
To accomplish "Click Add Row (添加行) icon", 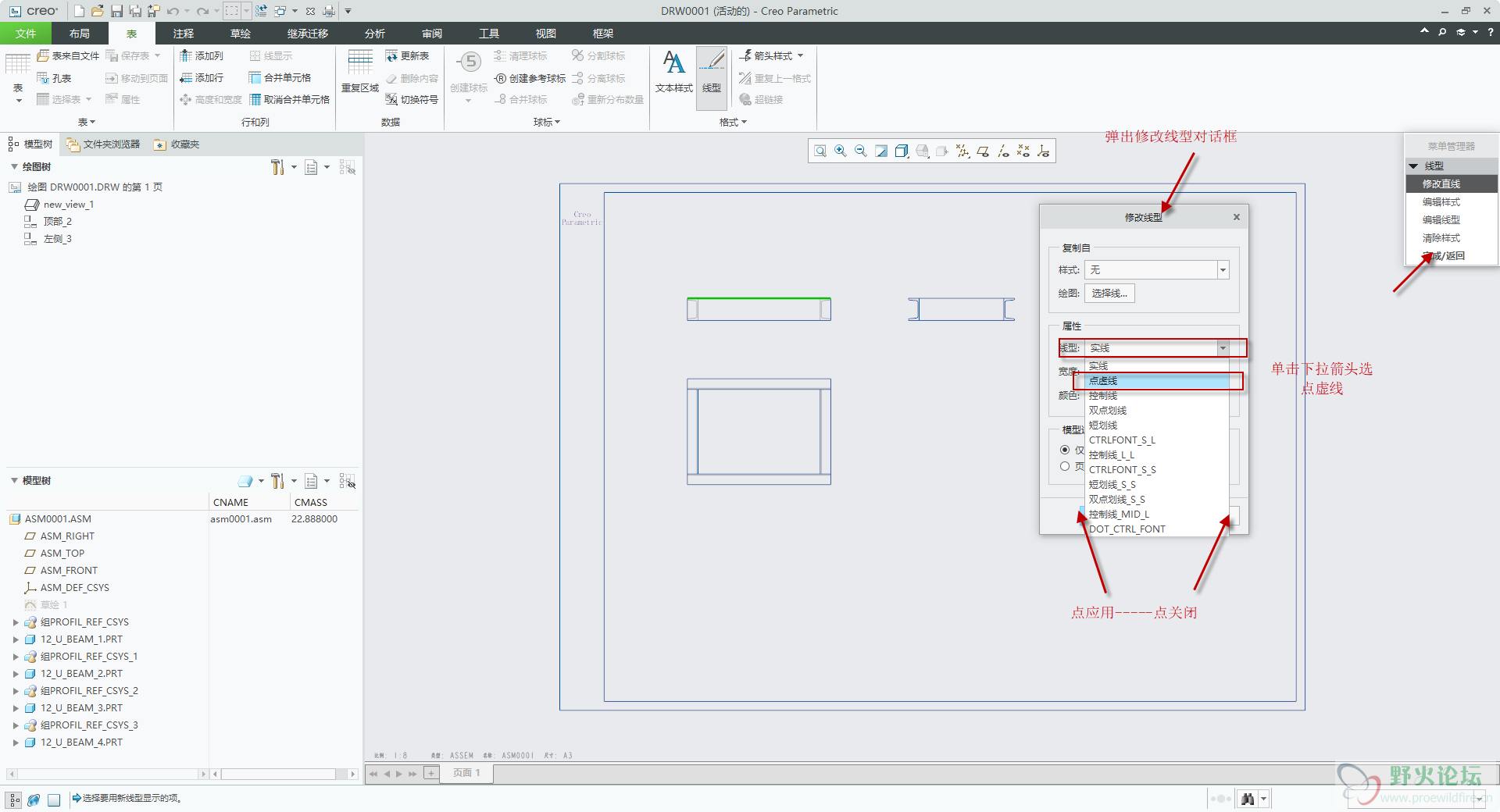I will (202, 77).
